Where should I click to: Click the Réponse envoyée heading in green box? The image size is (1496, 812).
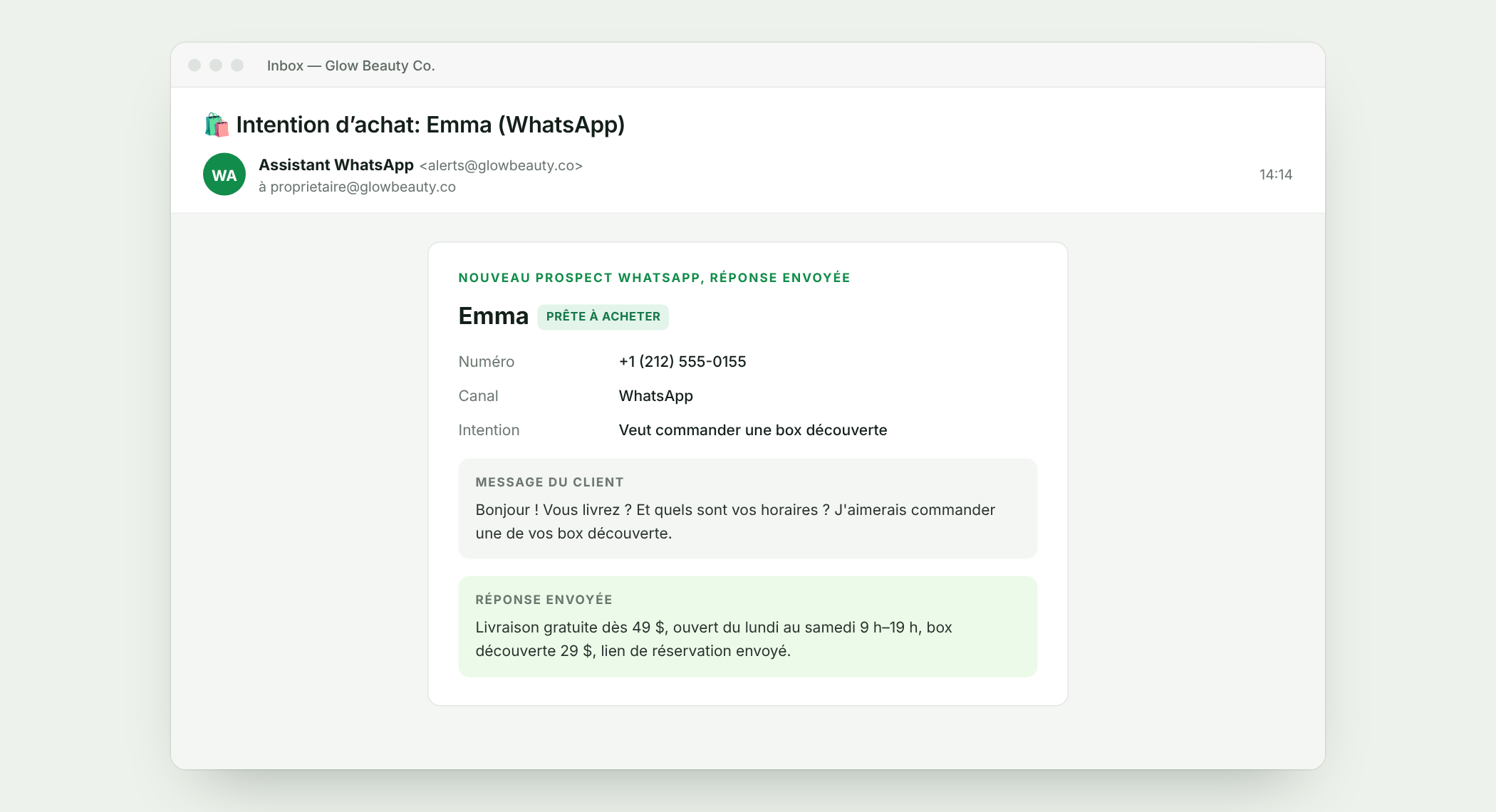[x=544, y=600]
